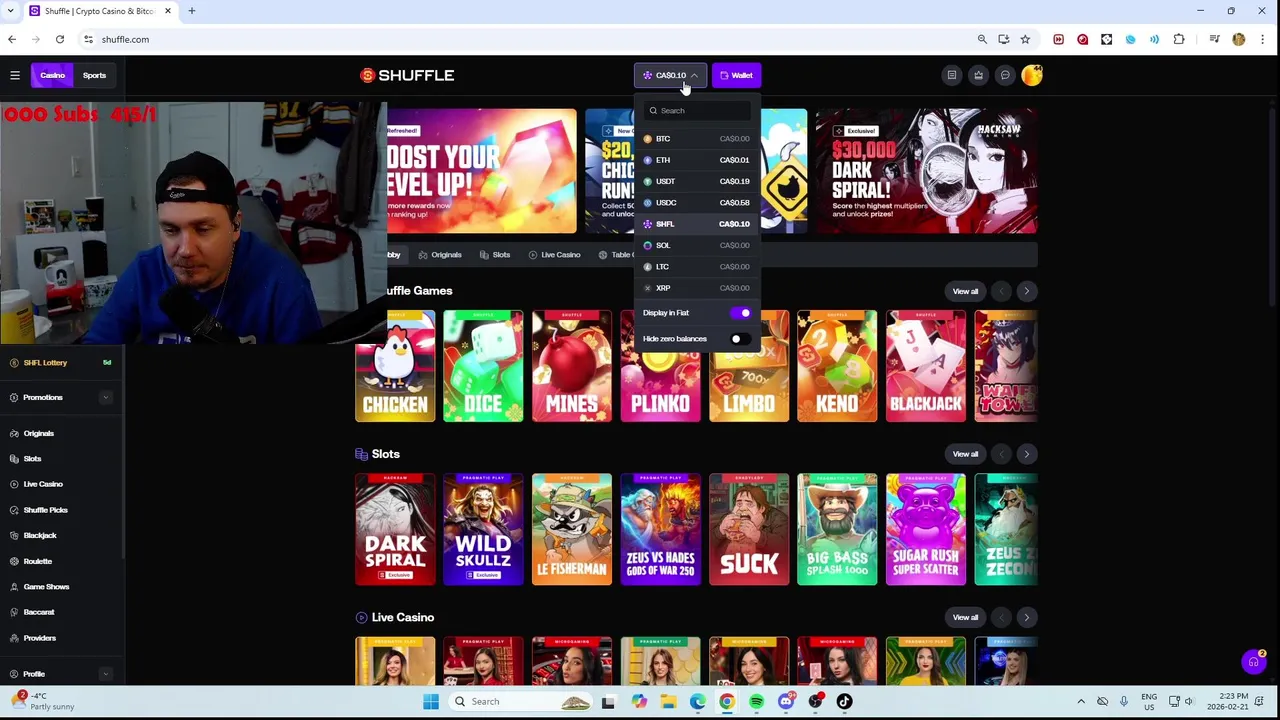Advance Live Casino carousel with next arrow
Screen dimensions: 1280x720
click(1026, 617)
